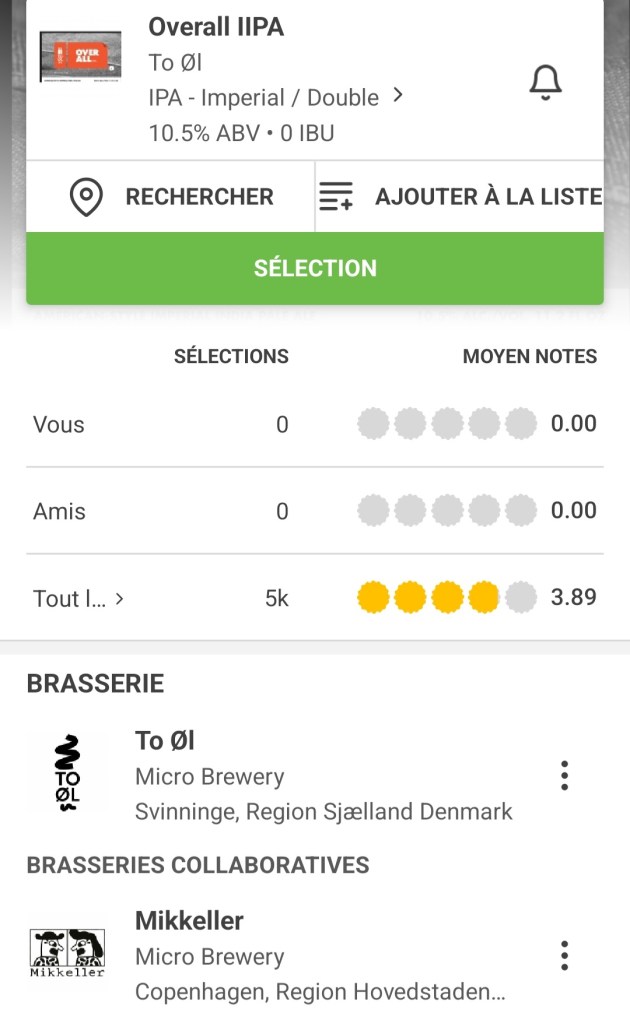This screenshot has height=1023, width=630.
Task: Tap the To Øl brewery logo
Action: click(67, 773)
